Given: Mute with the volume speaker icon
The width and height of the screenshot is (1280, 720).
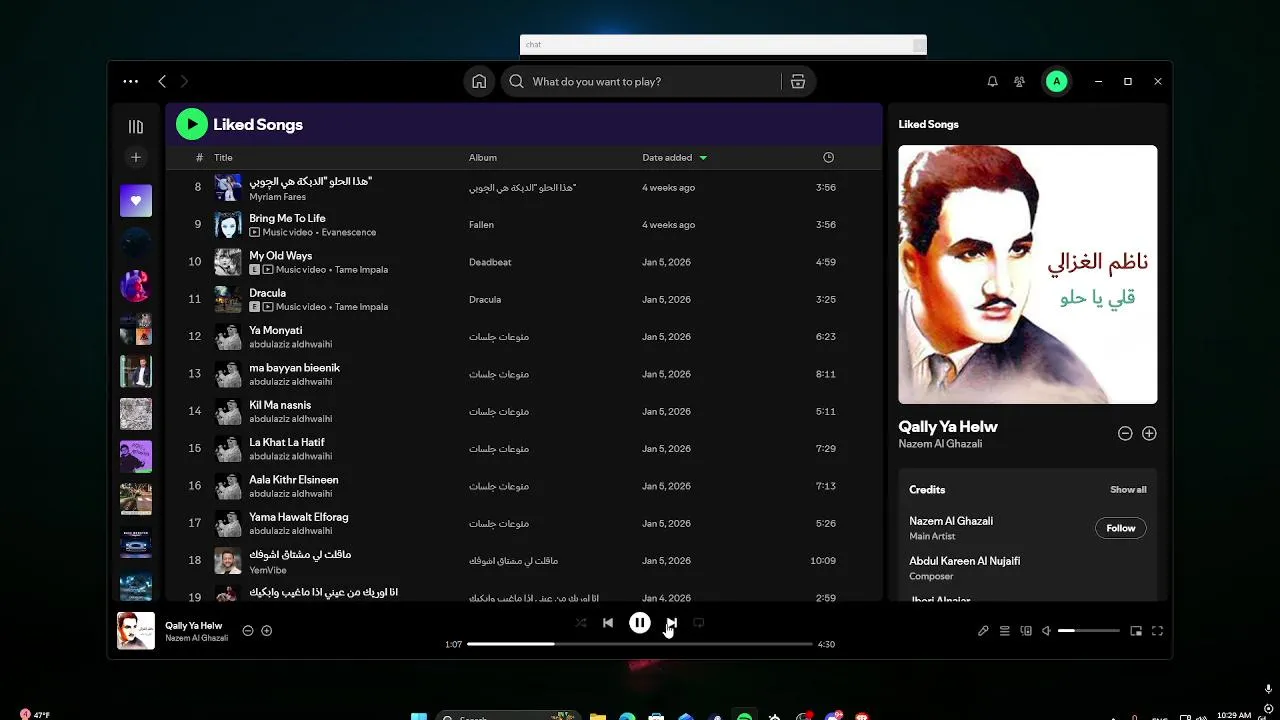Looking at the screenshot, I should point(1046,631).
